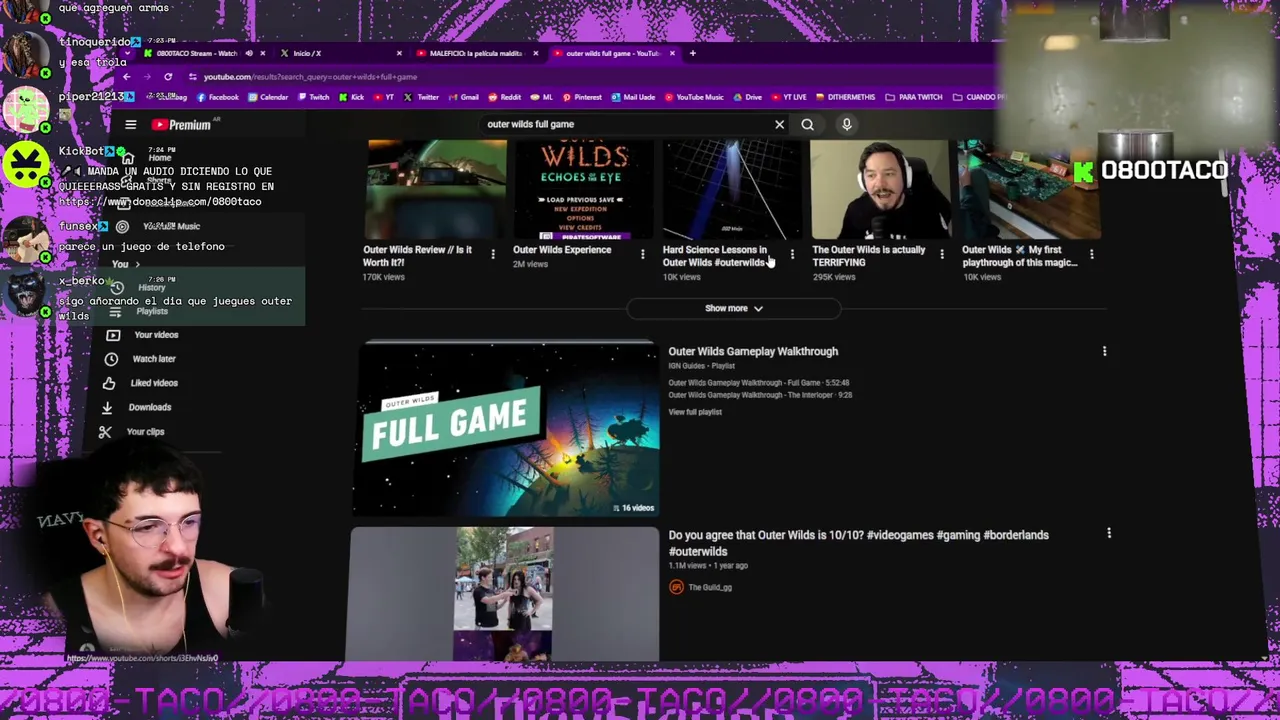The width and height of the screenshot is (1280, 720).
Task: Click the Kick 0800TACO overlay logo
Action: point(1150,171)
